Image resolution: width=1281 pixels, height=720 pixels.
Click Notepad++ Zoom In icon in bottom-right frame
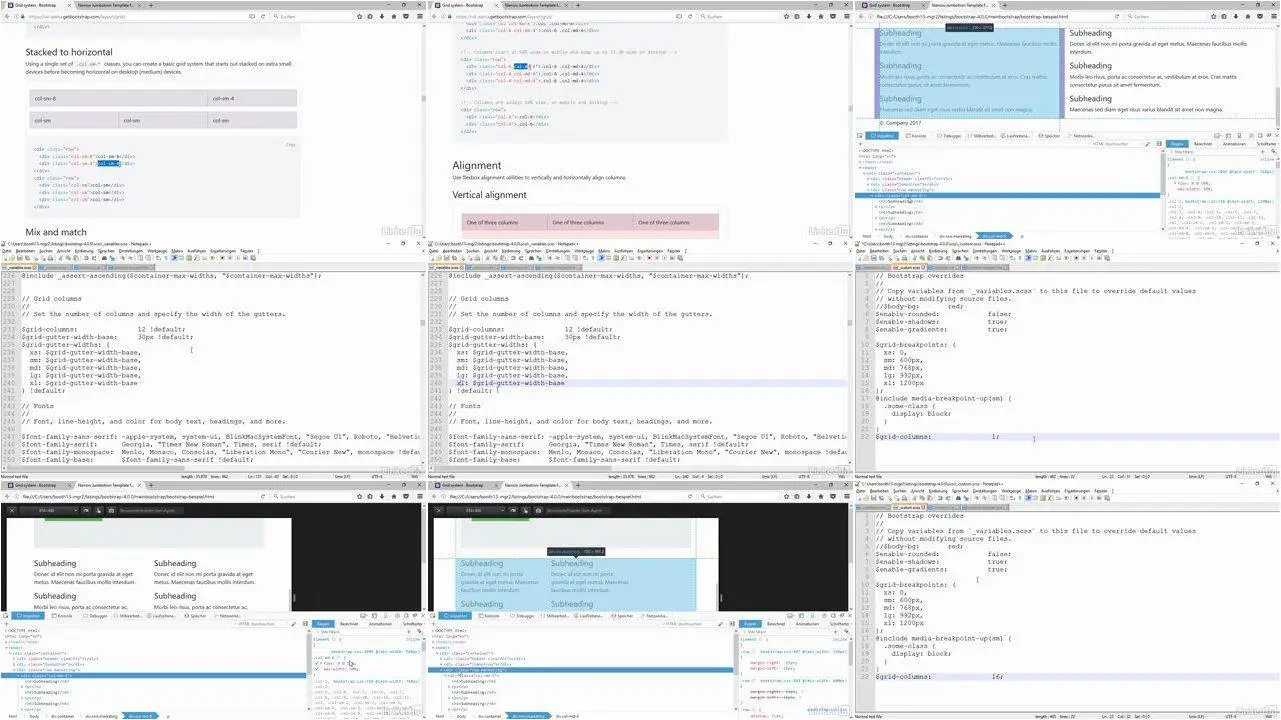977,499
